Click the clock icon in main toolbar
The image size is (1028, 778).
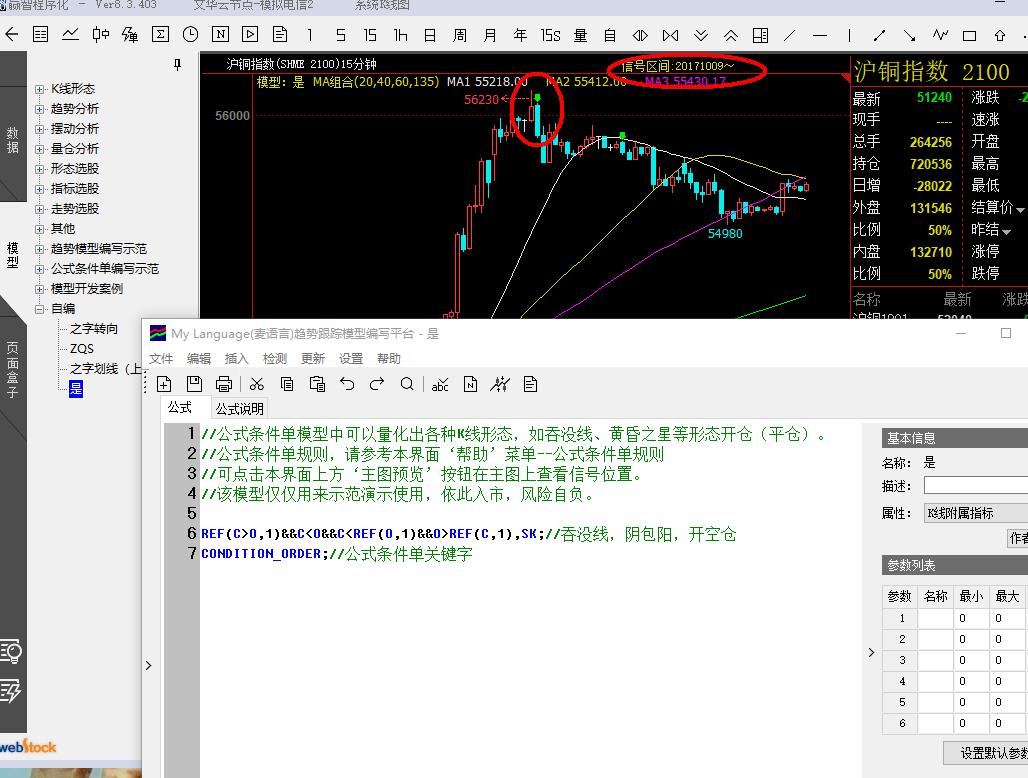[x=190, y=34]
